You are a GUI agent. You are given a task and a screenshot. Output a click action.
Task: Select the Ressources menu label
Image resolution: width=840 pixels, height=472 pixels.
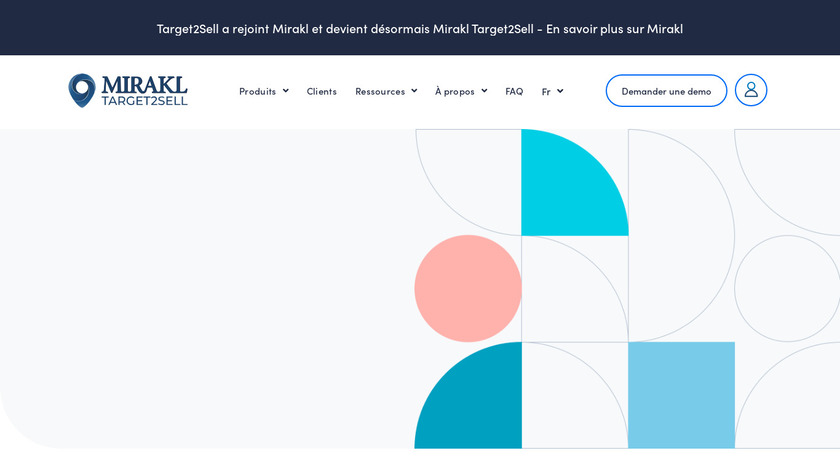coord(380,91)
